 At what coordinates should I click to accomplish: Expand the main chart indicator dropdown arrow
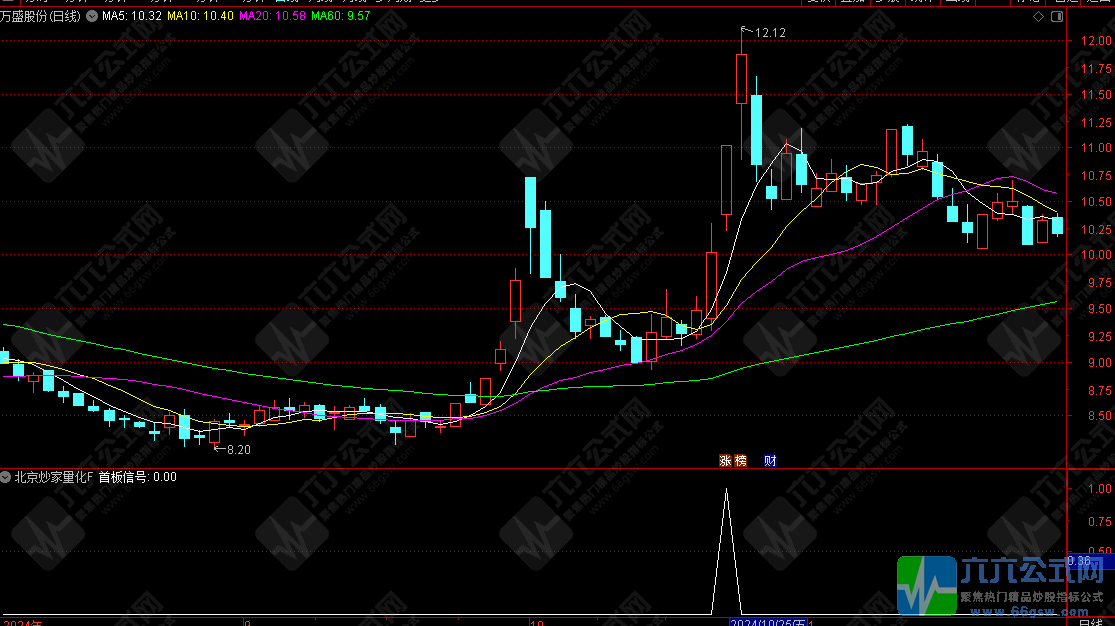click(x=93, y=17)
